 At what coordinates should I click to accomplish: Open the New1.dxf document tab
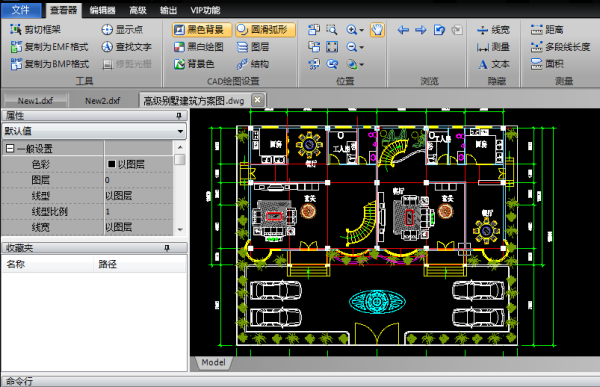click(x=35, y=101)
